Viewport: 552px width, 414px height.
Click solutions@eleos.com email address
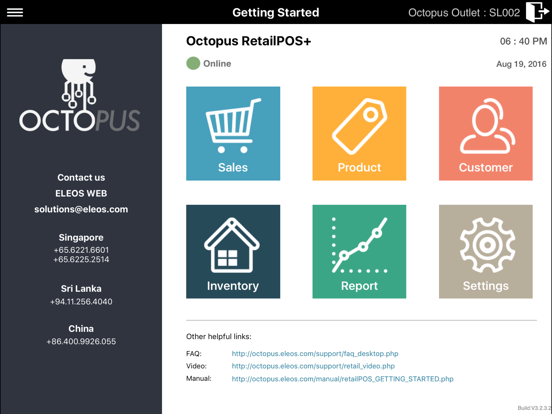[x=81, y=209]
